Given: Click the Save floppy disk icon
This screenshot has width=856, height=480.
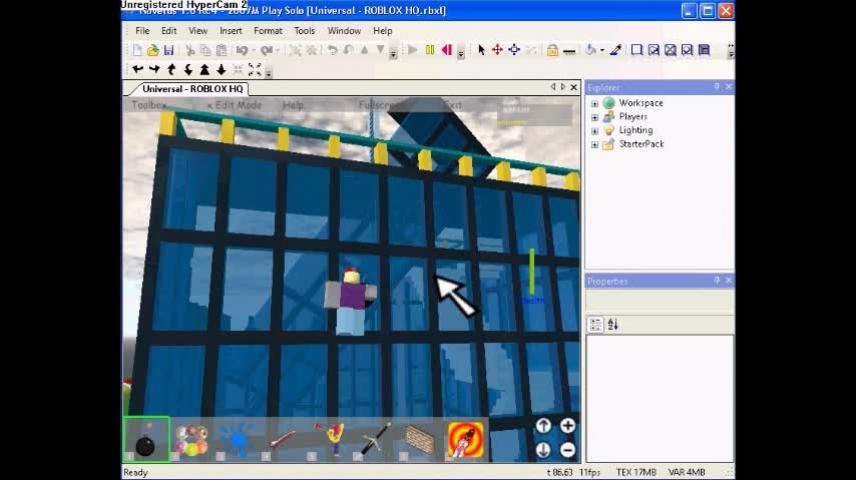Looking at the screenshot, I should click(169, 50).
